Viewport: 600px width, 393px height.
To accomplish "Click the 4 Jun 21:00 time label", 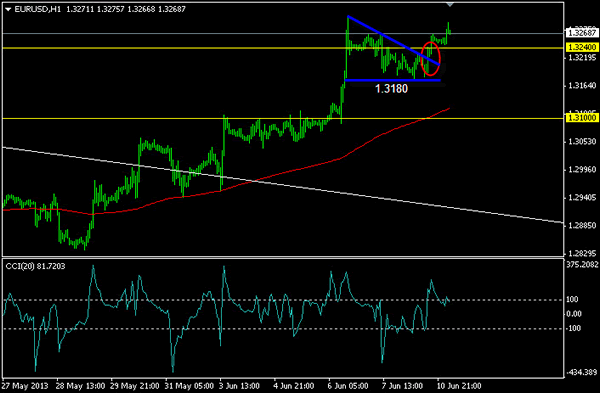I will pos(293,386).
